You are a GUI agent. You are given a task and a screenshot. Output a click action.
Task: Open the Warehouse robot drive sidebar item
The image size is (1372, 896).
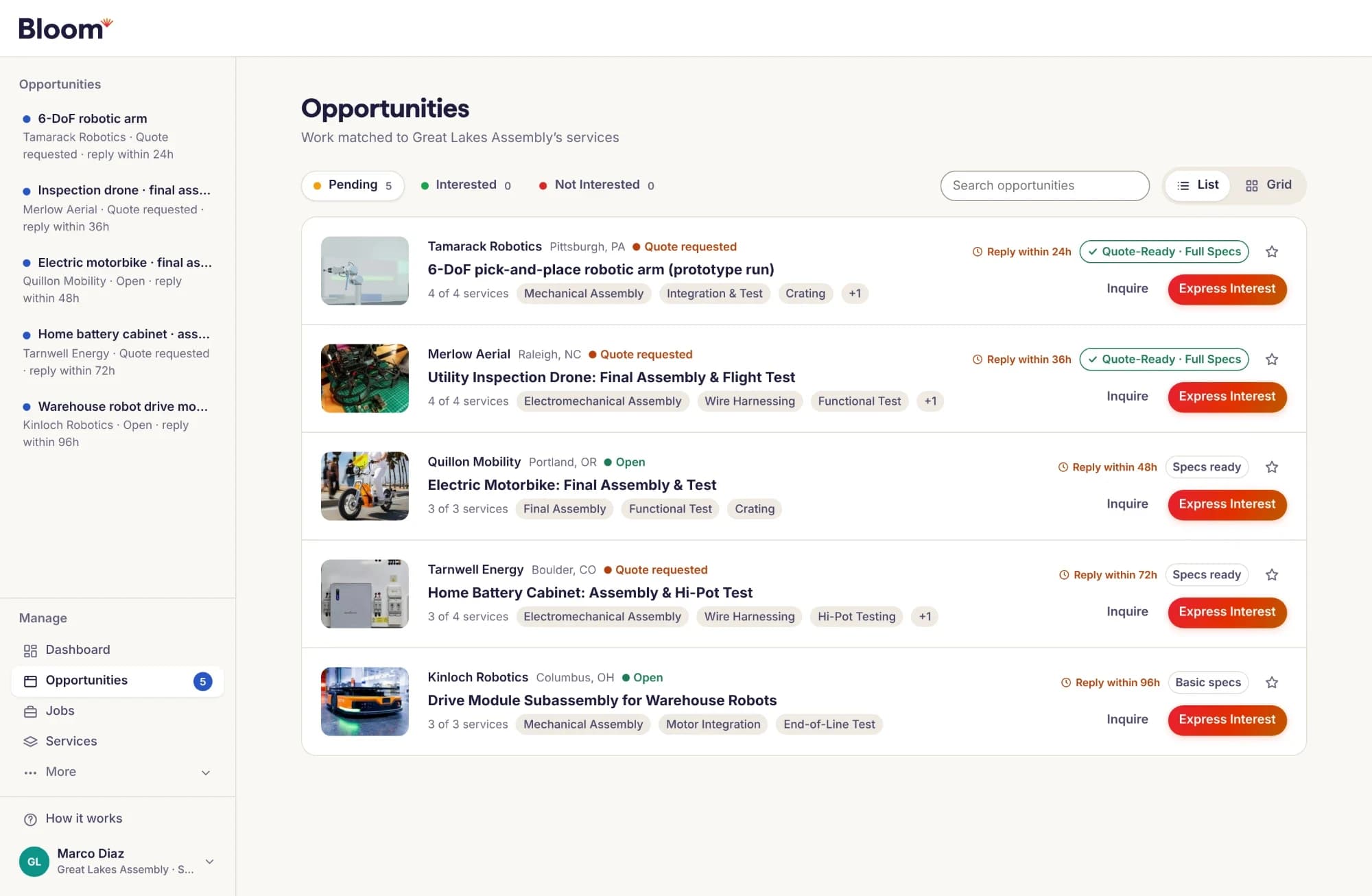(x=117, y=424)
